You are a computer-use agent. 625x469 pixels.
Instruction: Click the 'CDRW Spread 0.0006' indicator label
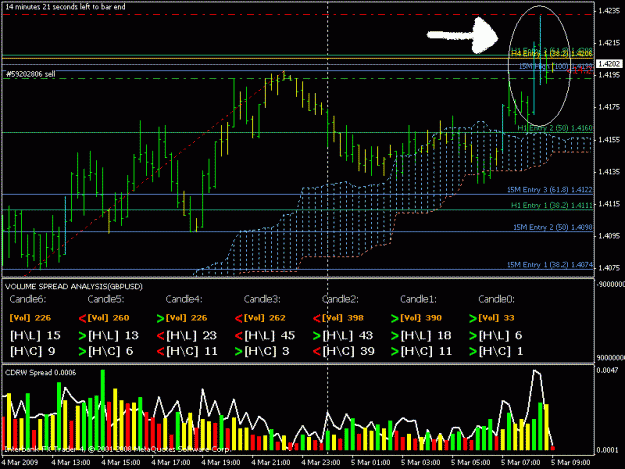[40, 373]
